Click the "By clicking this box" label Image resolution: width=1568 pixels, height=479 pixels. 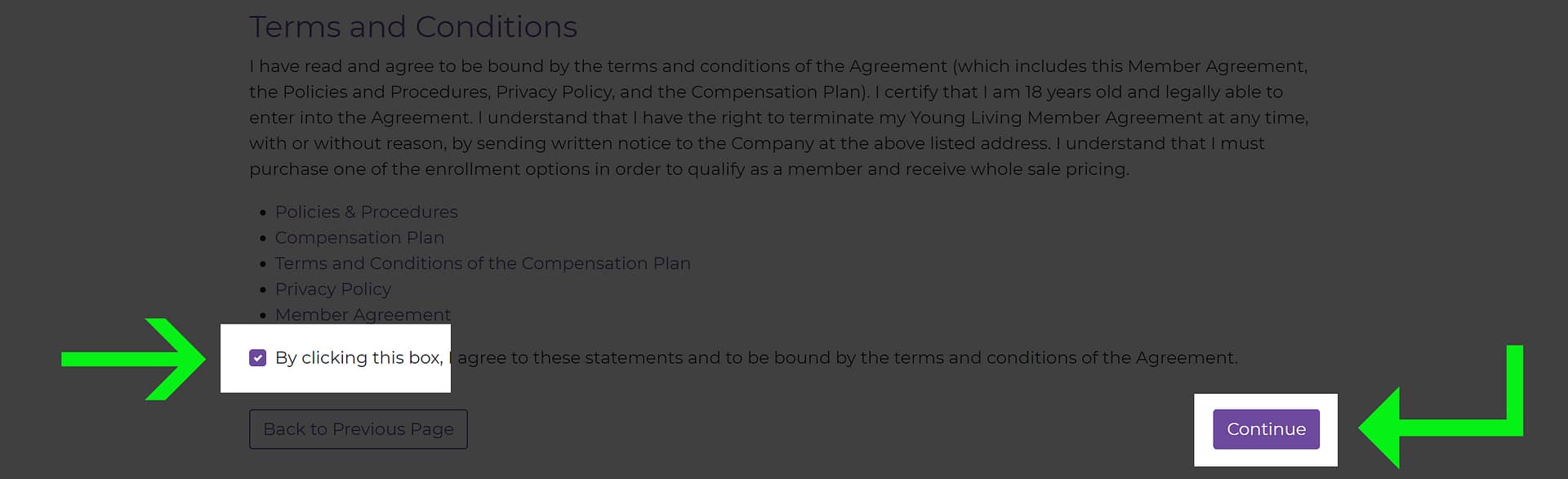click(x=359, y=358)
